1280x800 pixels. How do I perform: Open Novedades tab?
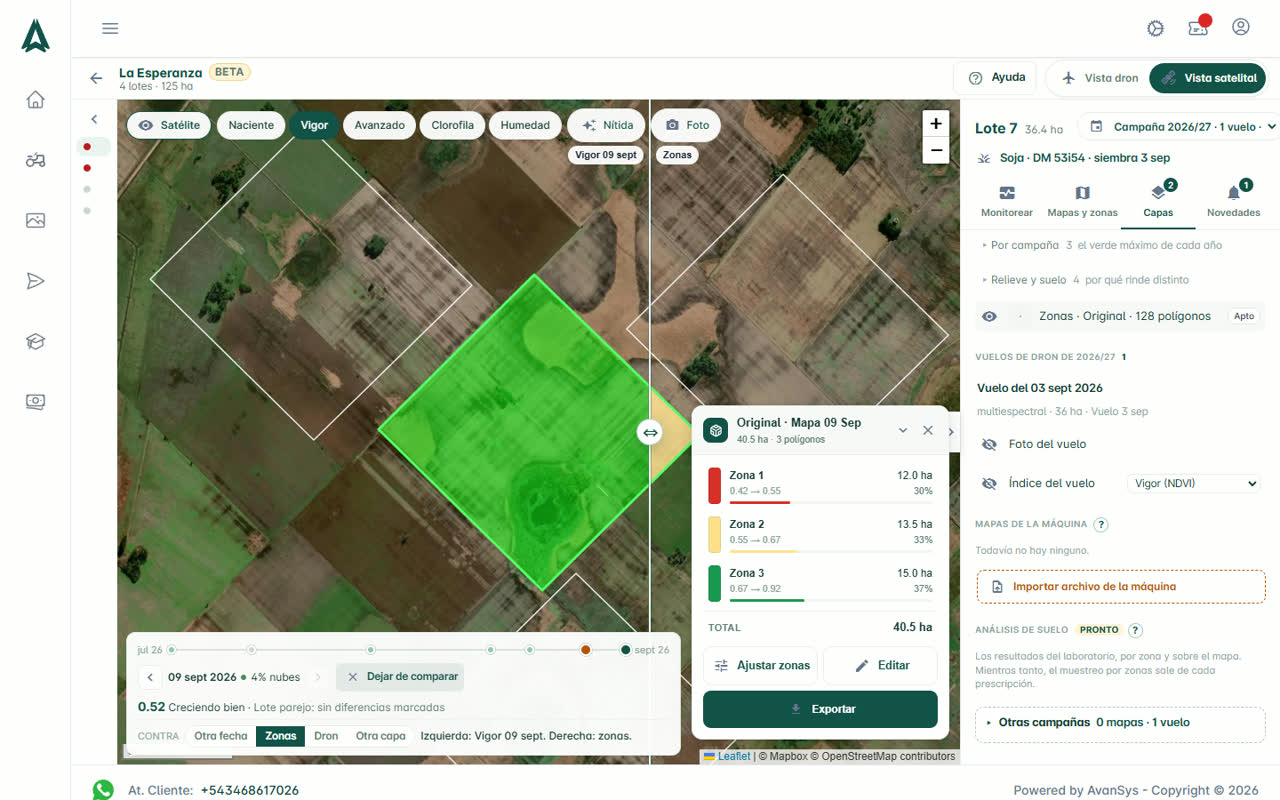[1233, 201]
